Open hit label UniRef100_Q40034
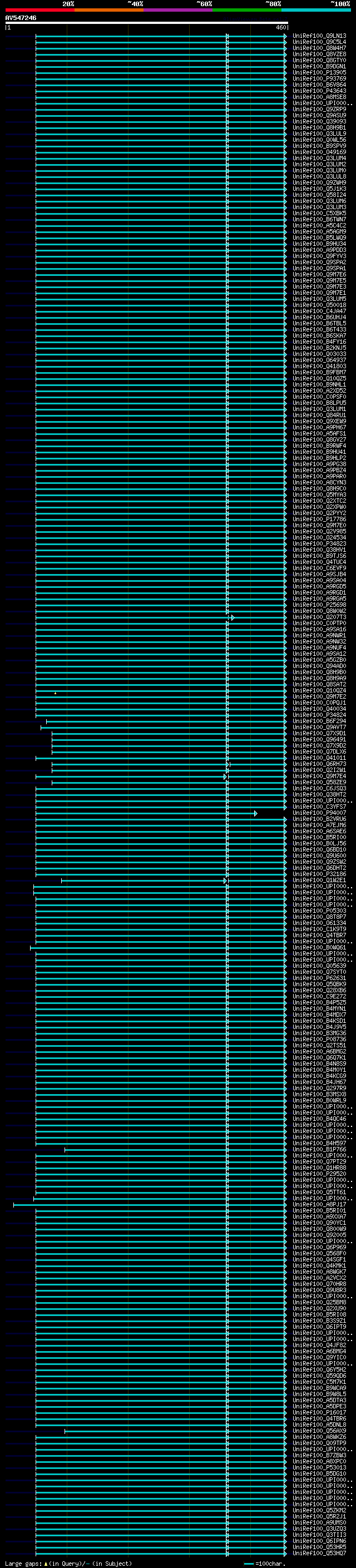 coord(319,709)
